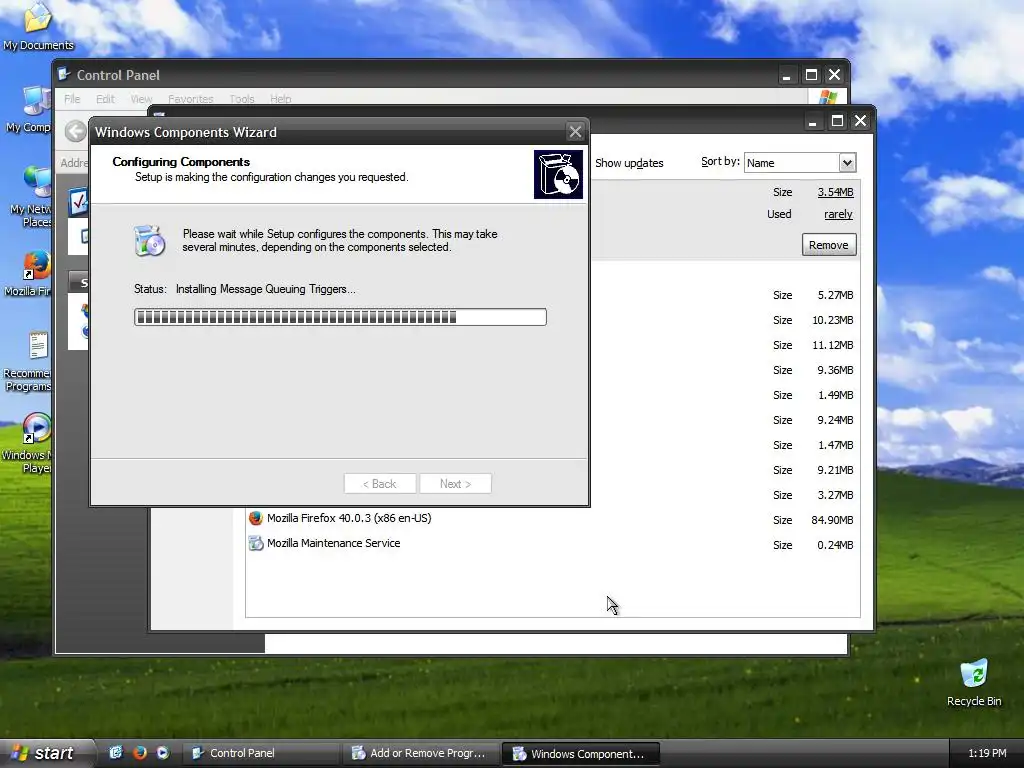Click the Back arrow in Control Panel
1024x768 pixels.
(x=75, y=131)
